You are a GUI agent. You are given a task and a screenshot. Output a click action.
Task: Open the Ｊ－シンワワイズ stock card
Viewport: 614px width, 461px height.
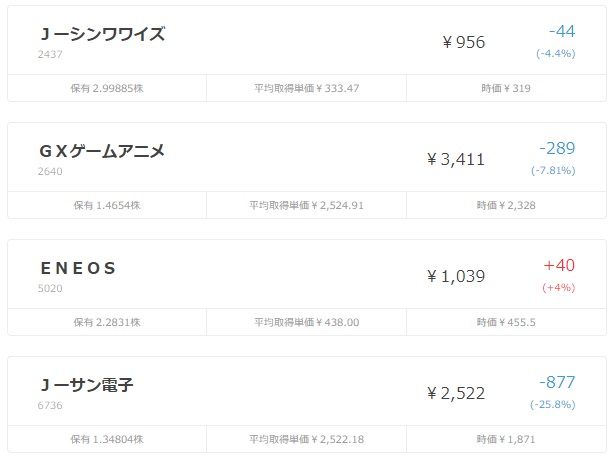307,54
